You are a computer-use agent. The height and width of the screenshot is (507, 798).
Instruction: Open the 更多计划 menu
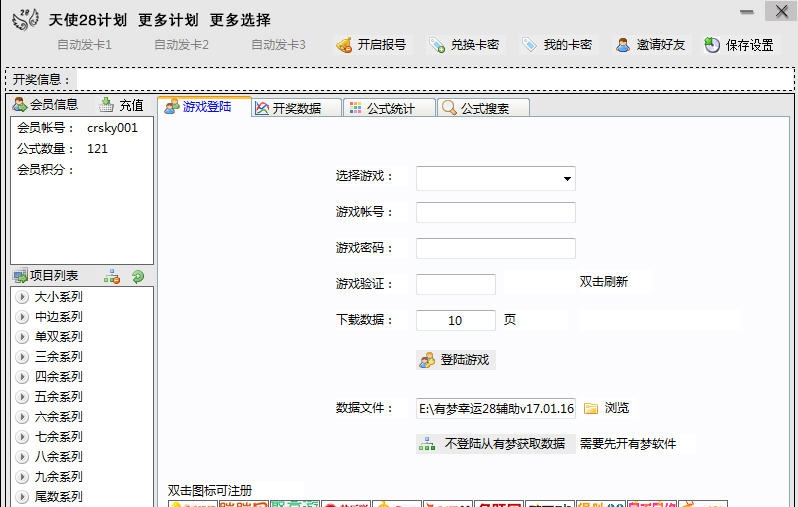pyautogui.click(x=168, y=20)
